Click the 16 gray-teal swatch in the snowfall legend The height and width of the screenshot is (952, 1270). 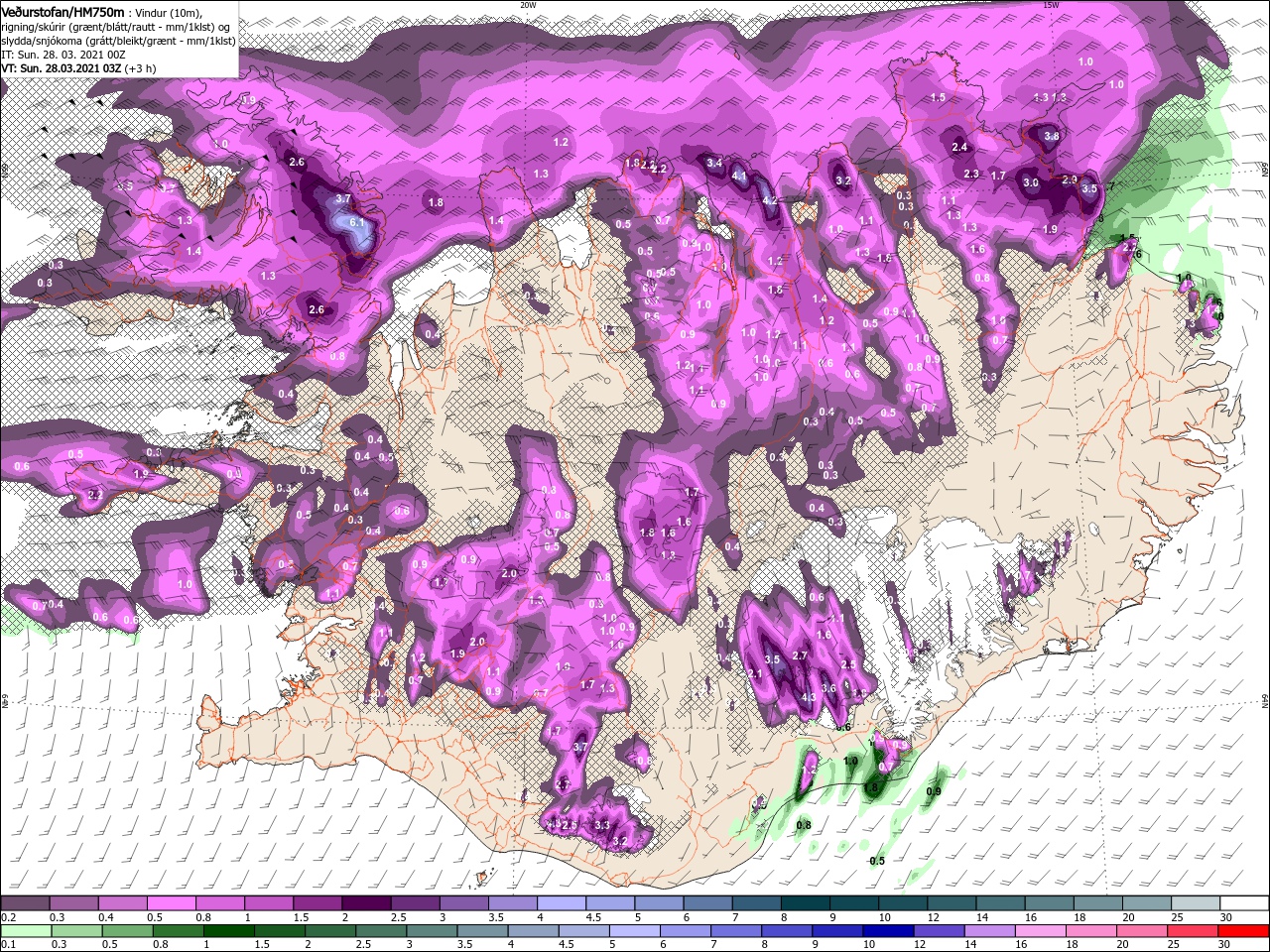1048,904
